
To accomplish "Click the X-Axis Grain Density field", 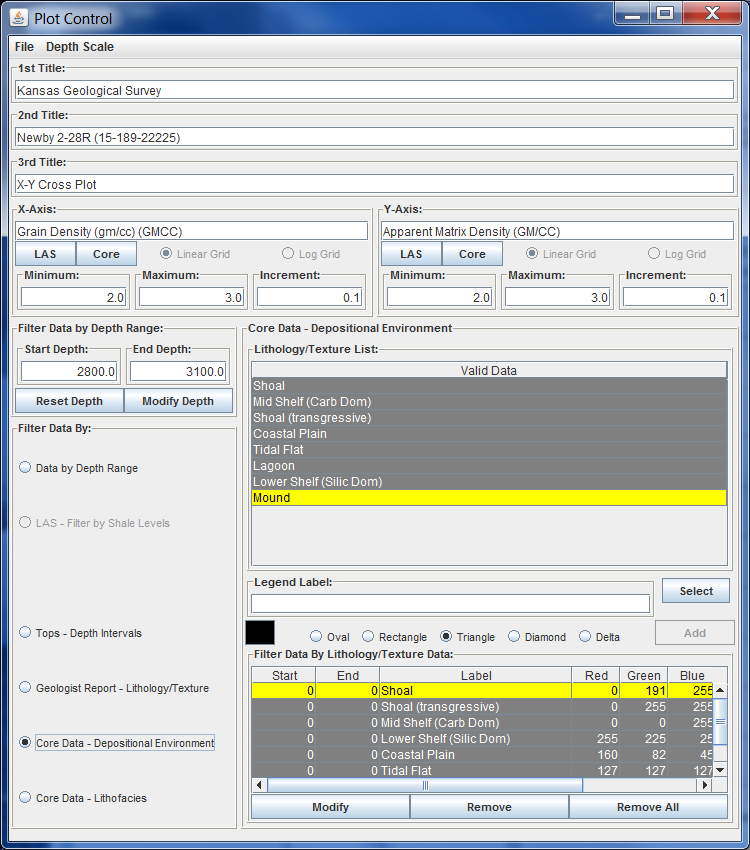I will point(191,231).
